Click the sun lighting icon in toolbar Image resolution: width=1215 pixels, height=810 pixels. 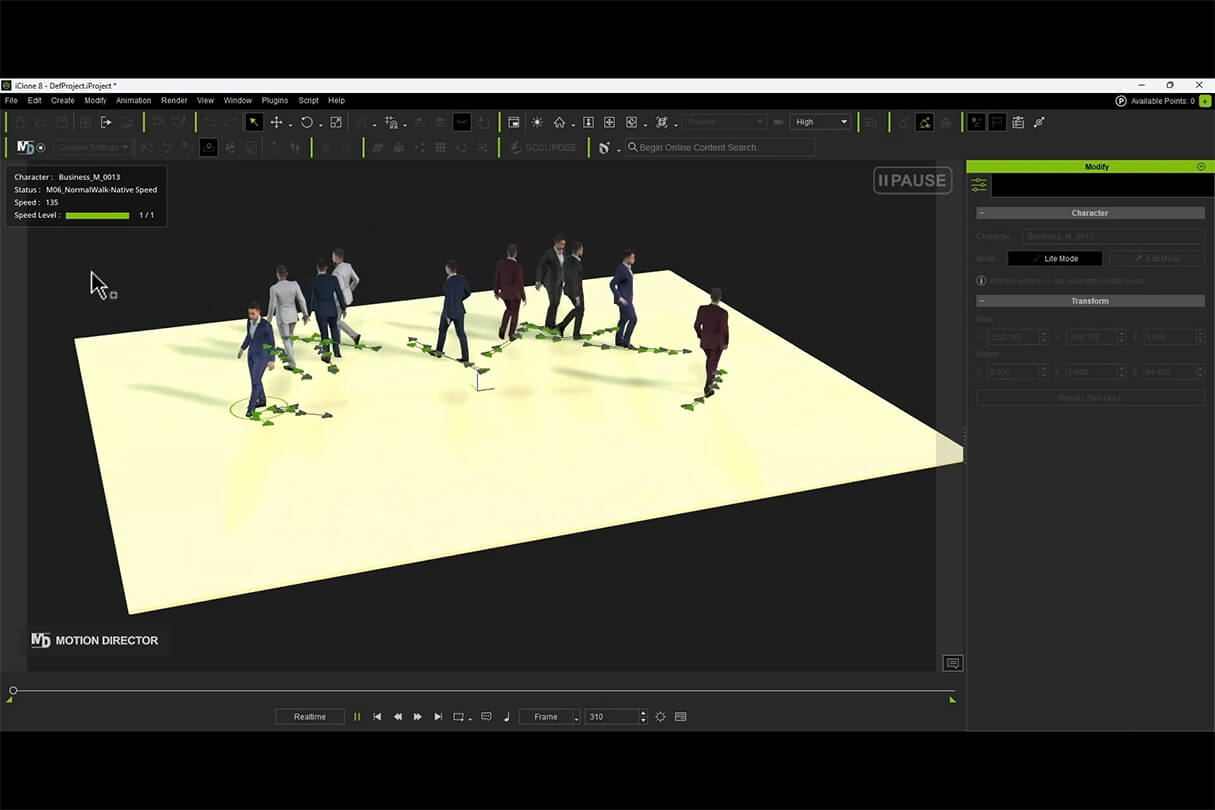coord(537,122)
